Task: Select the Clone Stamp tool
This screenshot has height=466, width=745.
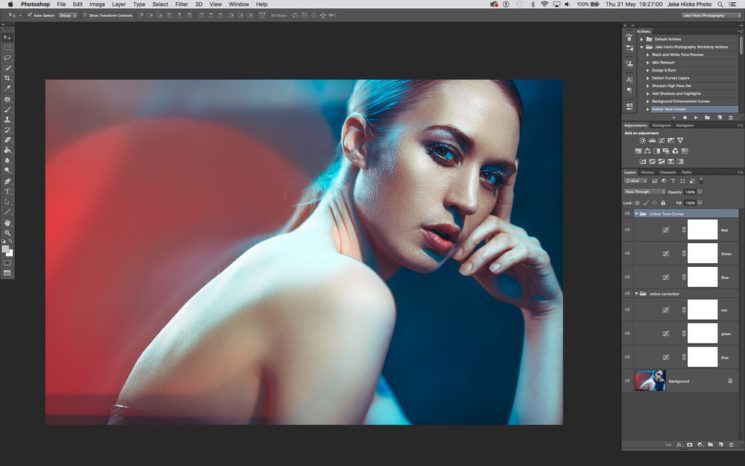Action: point(7,120)
